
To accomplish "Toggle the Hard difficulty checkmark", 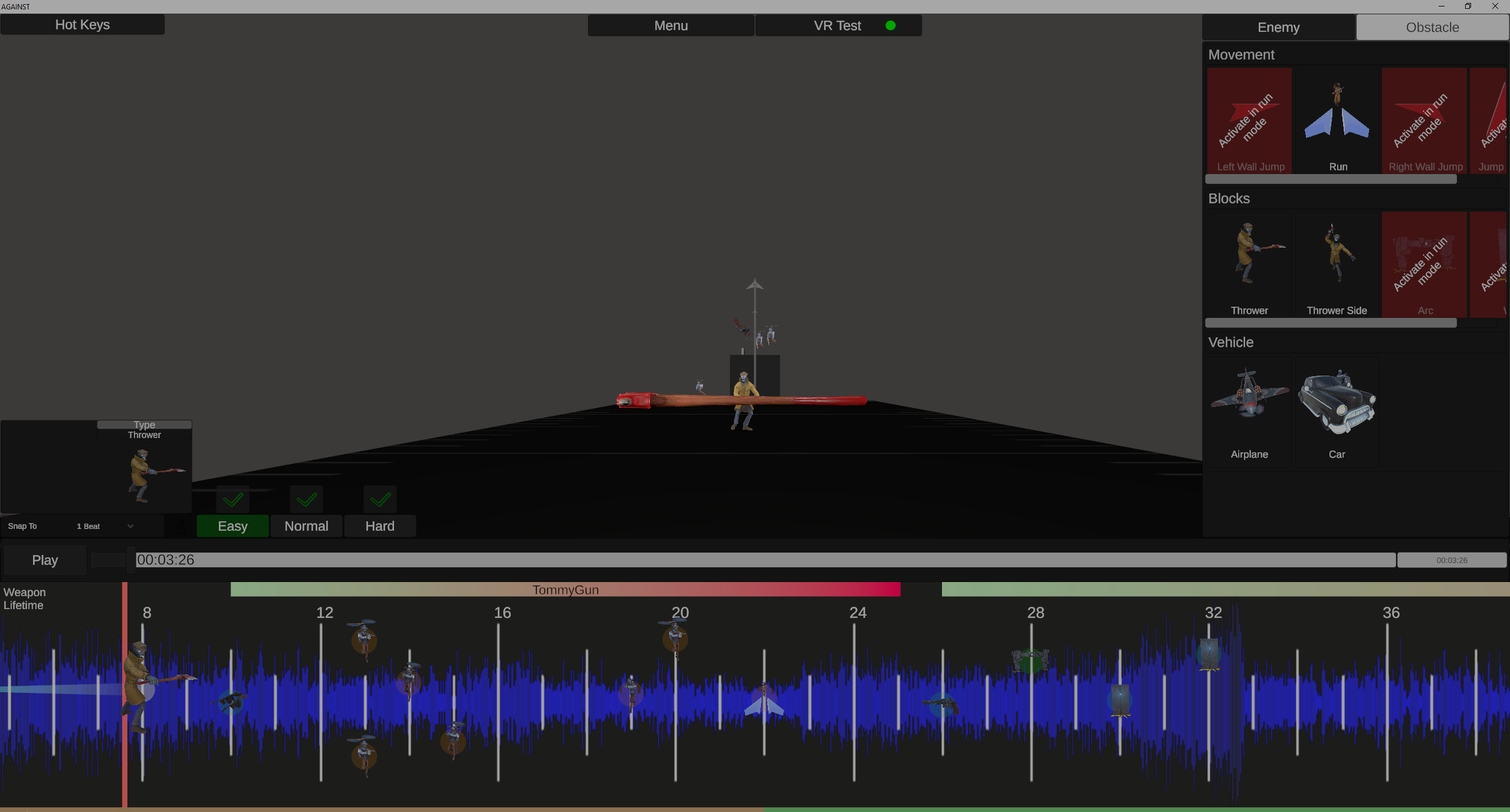I will (380, 499).
